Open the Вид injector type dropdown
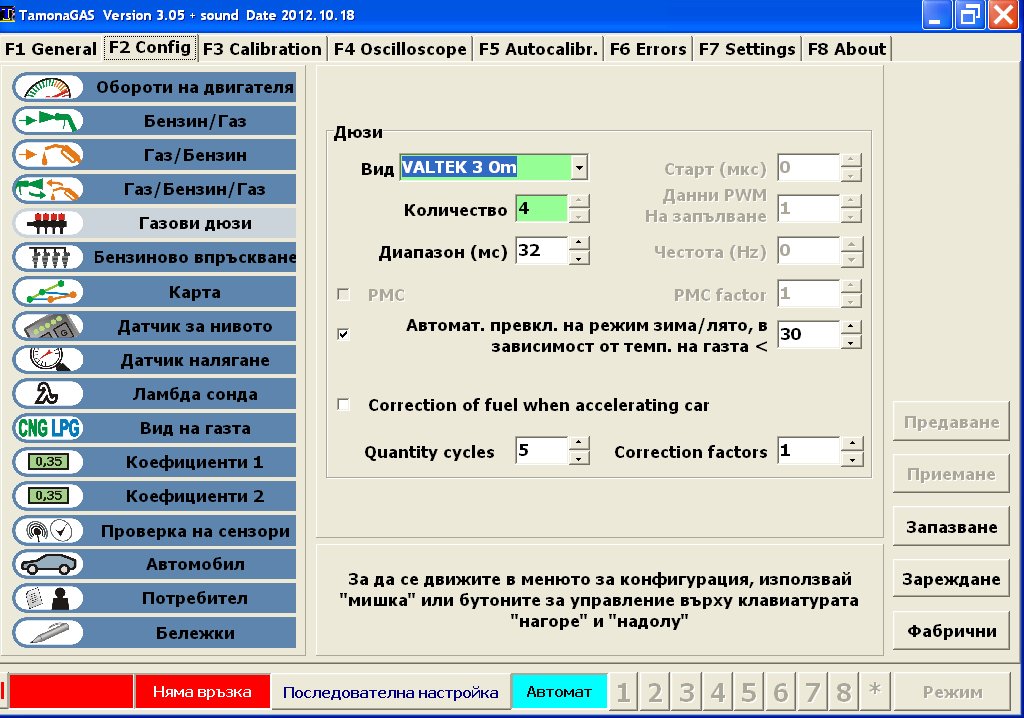The width and height of the screenshot is (1024, 718). [579, 168]
